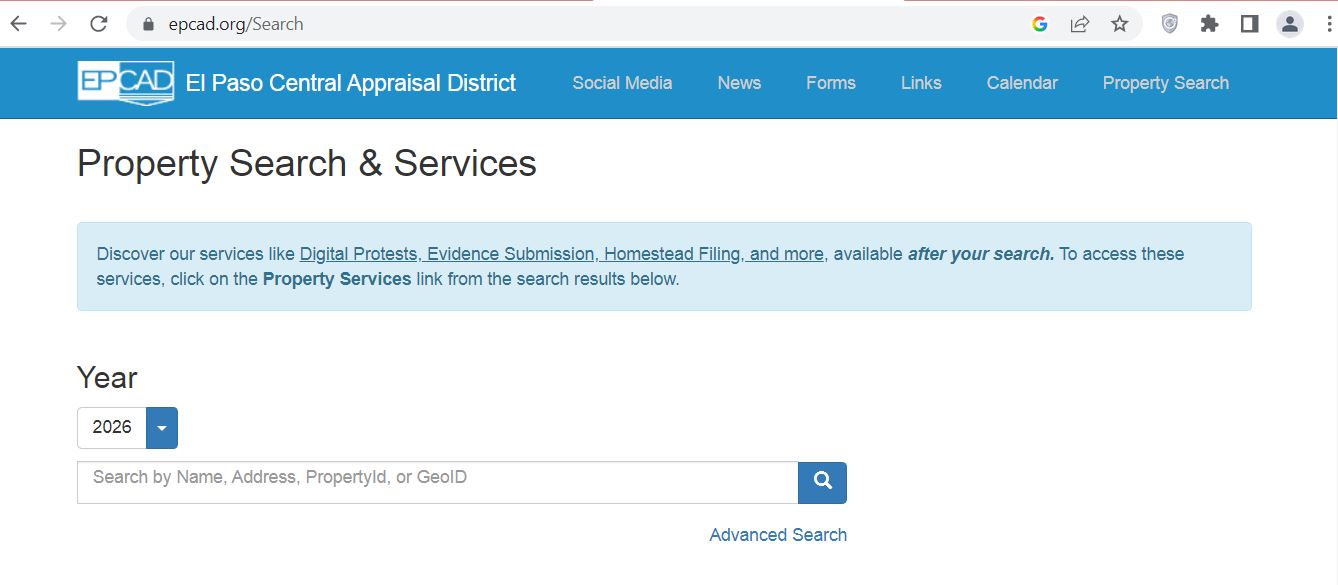Follow the Digital Protests, Evidence Submission link
Viewport: 1338px width, 585px height.
tap(562, 254)
